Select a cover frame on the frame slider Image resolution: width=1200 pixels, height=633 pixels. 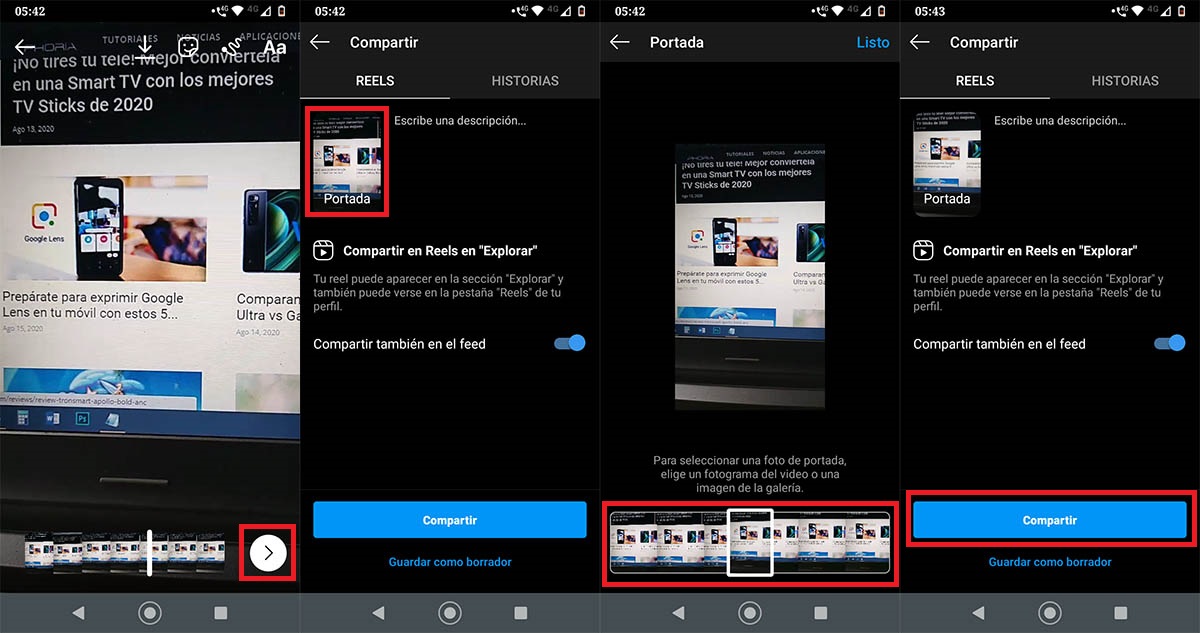(749, 544)
